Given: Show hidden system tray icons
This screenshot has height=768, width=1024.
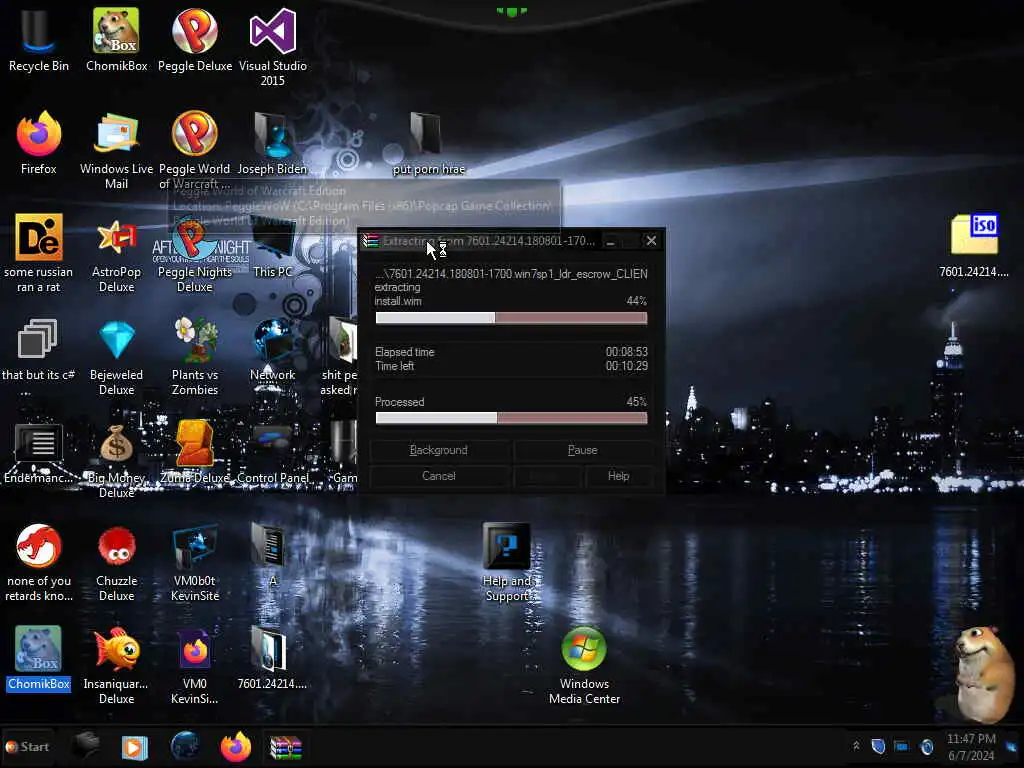Looking at the screenshot, I should [856, 746].
